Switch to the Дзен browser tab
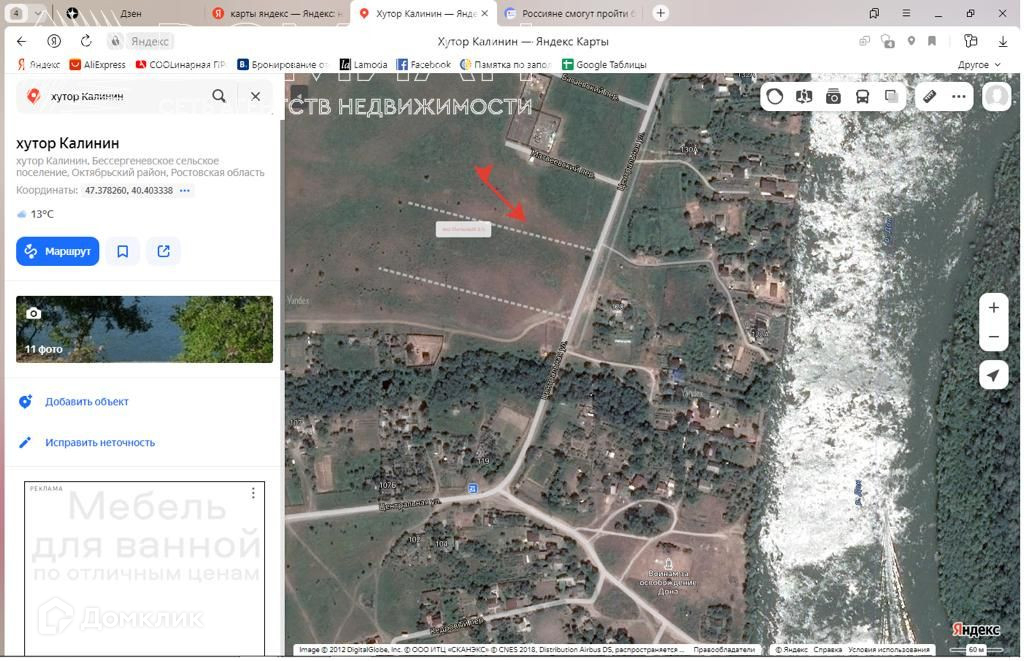The width and height of the screenshot is (1024, 661). [x=130, y=14]
